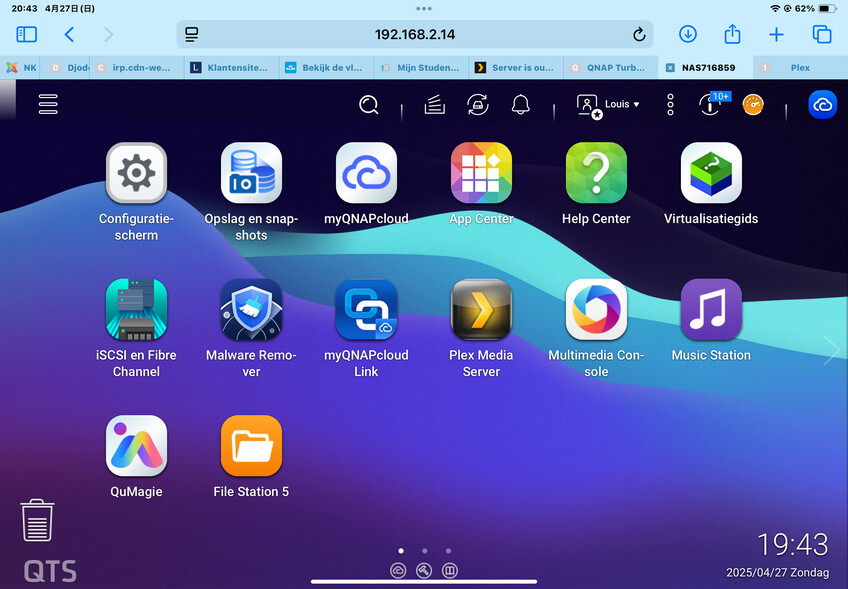This screenshot has width=848, height=589.
Task: Open Safari downloads
Action: point(687,34)
